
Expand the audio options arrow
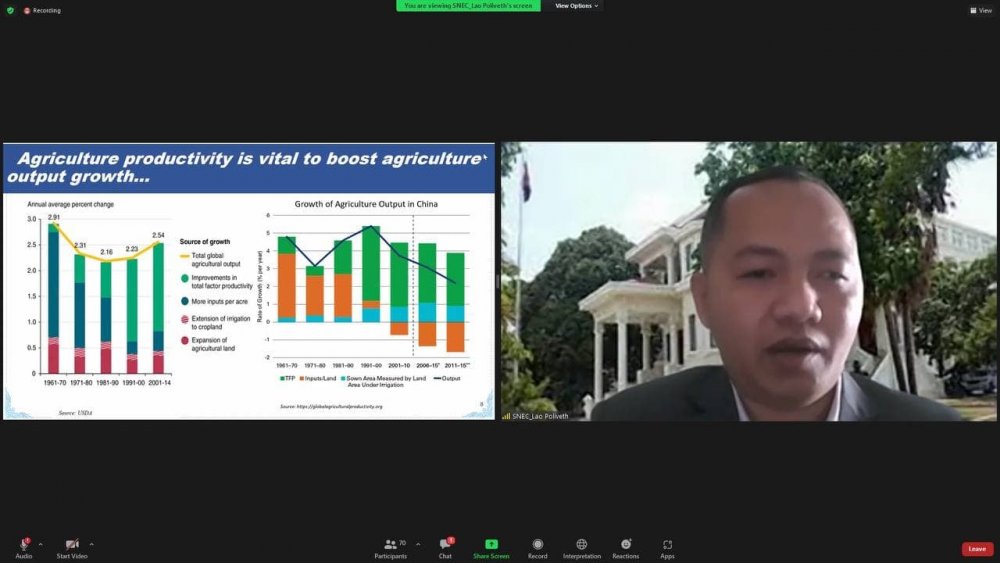coord(40,545)
